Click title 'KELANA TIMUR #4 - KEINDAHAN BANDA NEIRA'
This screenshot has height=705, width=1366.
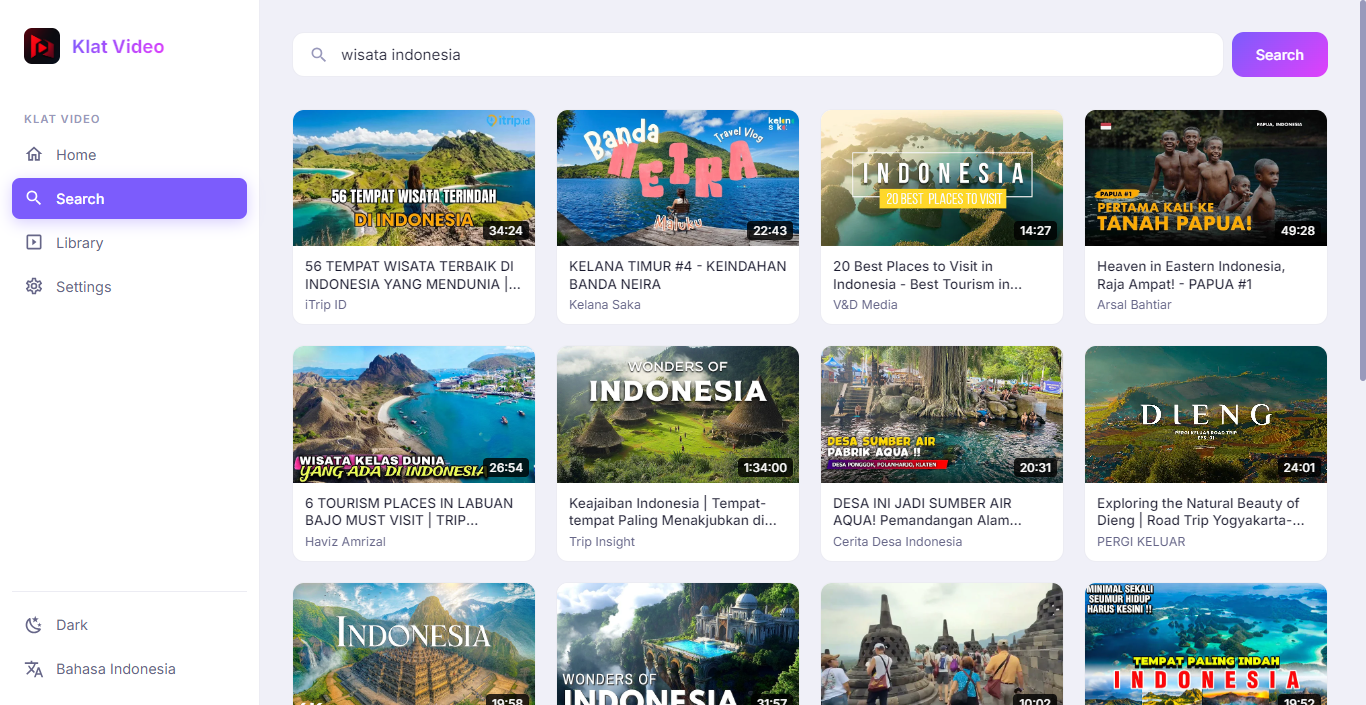(x=678, y=275)
